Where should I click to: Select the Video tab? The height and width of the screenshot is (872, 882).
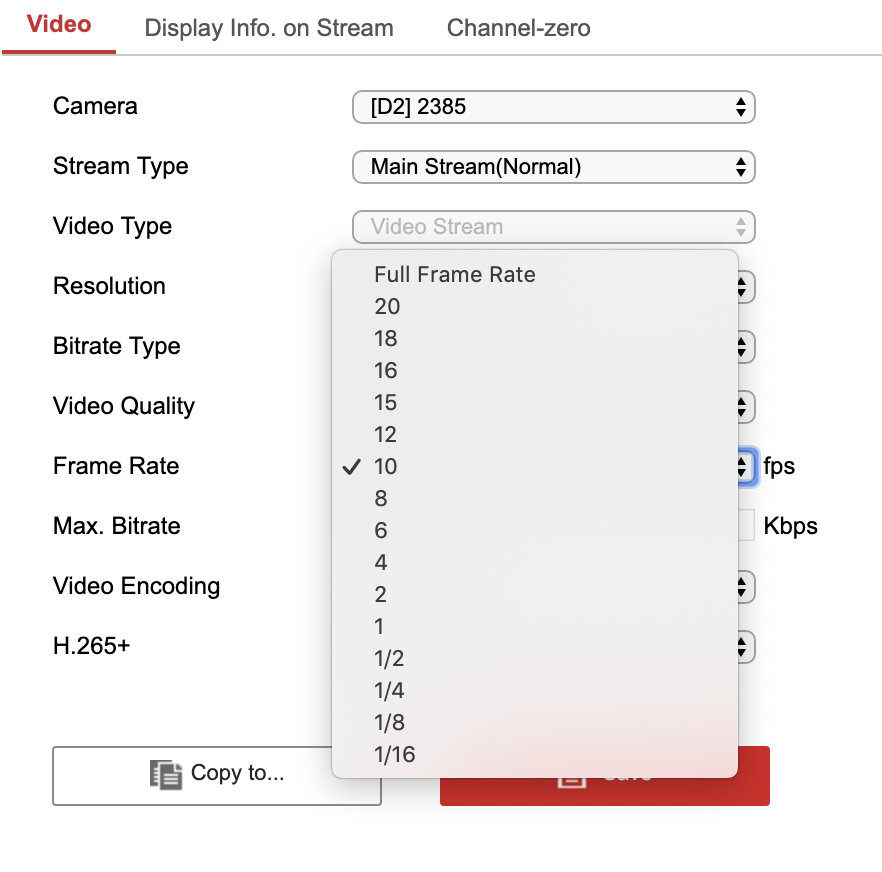pyautogui.click(x=57, y=25)
